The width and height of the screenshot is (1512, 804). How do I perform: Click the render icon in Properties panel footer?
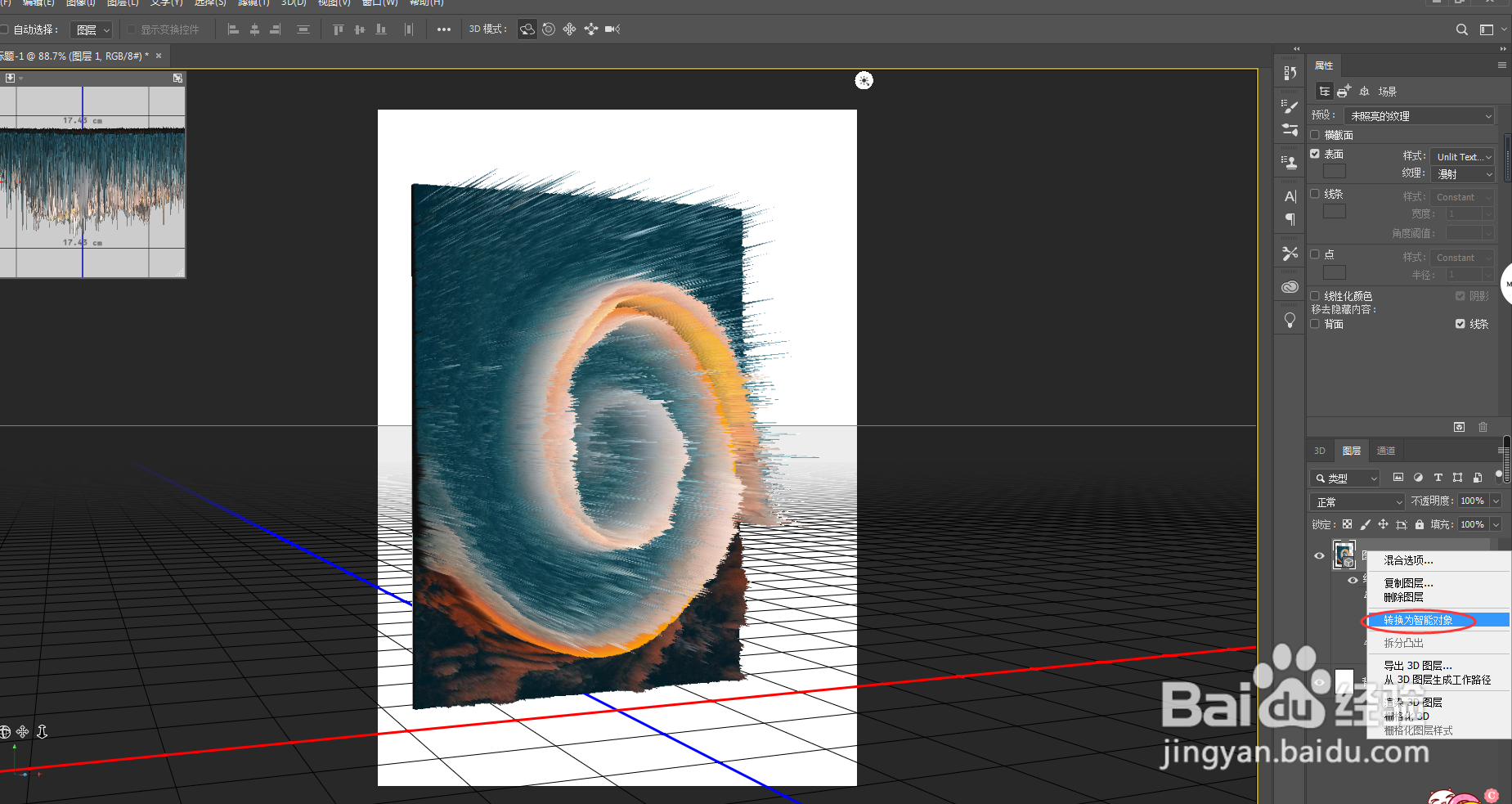point(1459,427)
